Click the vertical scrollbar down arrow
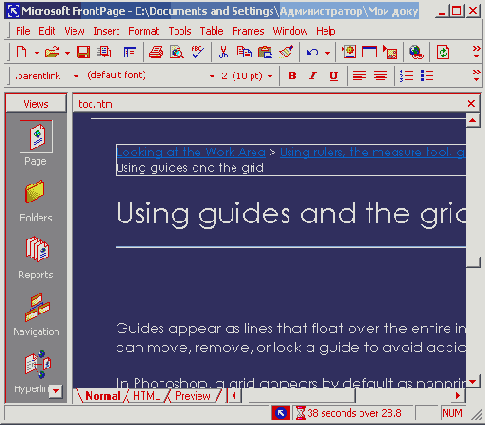This screenshot has width=485, height=425. (473, 381)
